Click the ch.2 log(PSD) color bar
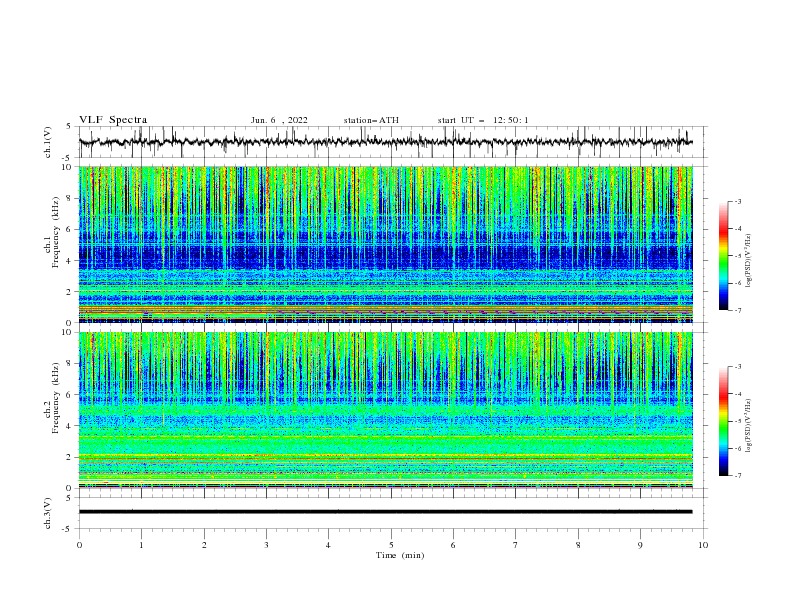The image size is (792, 612). click(x=723, y=421)
